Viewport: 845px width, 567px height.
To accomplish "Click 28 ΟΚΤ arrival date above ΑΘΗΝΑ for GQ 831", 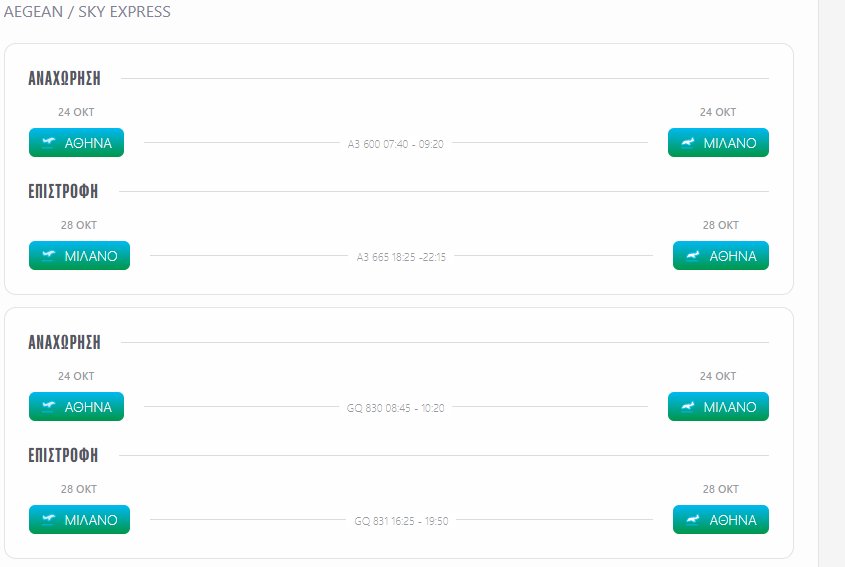I will [721, 489].
